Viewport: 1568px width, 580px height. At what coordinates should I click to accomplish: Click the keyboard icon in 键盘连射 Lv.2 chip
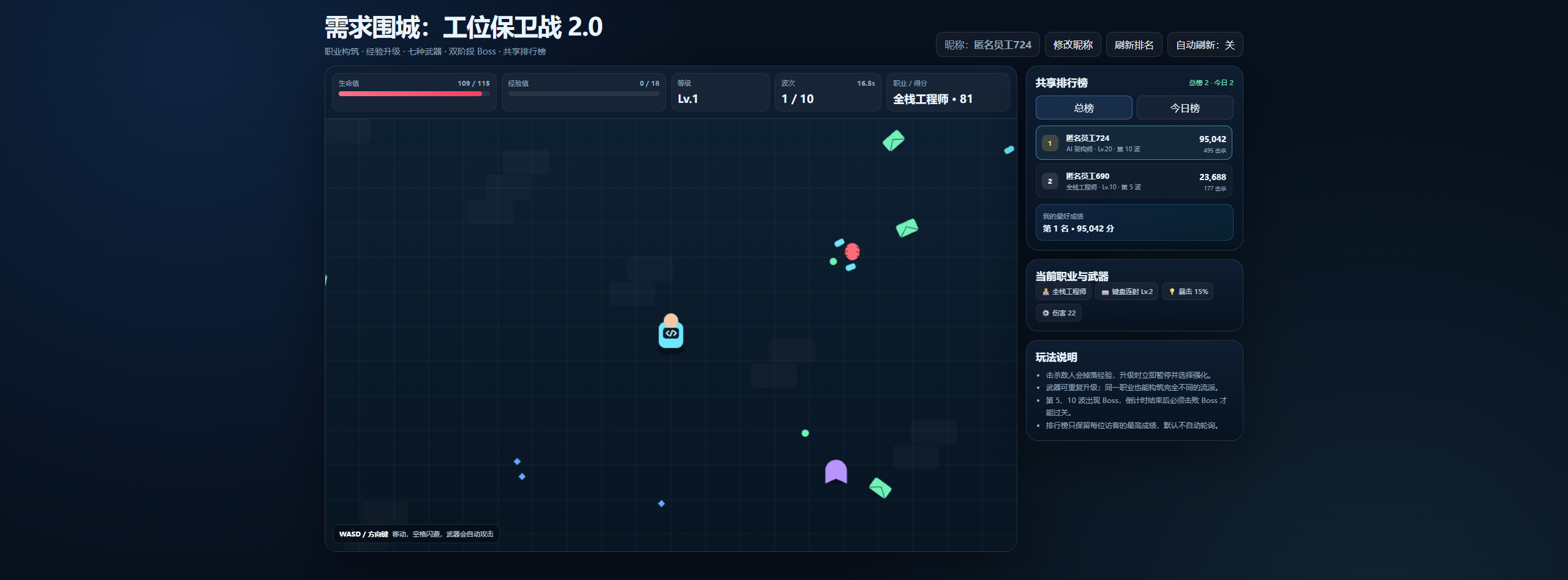(1105, 292)
